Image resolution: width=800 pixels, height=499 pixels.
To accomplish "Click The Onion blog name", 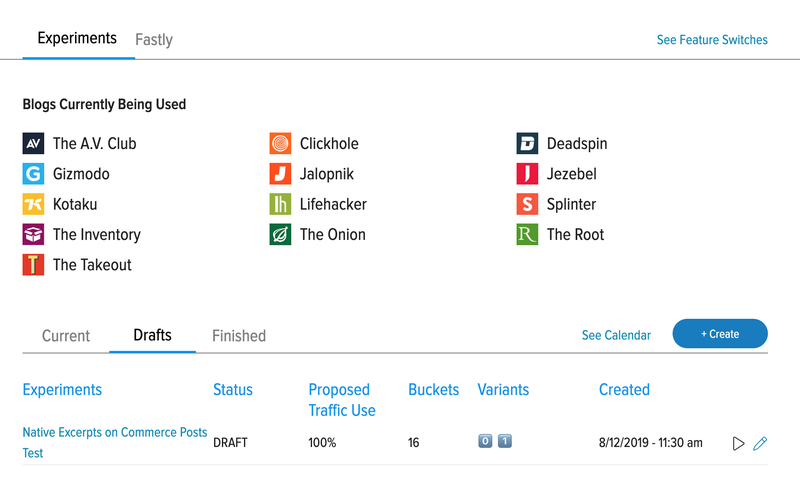I will click(x=333, y=235).
